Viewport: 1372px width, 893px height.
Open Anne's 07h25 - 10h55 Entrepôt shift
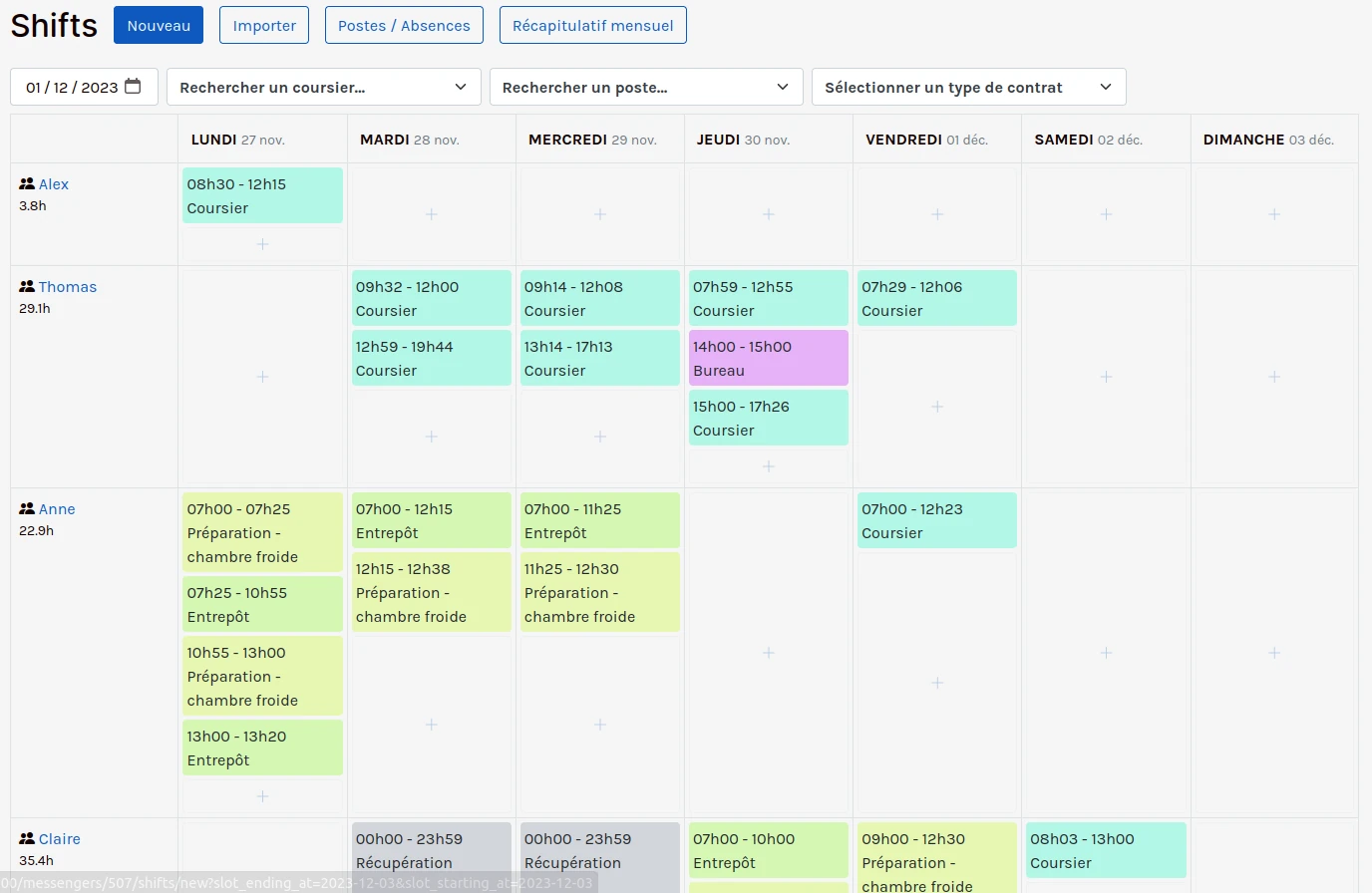point(262,604)
